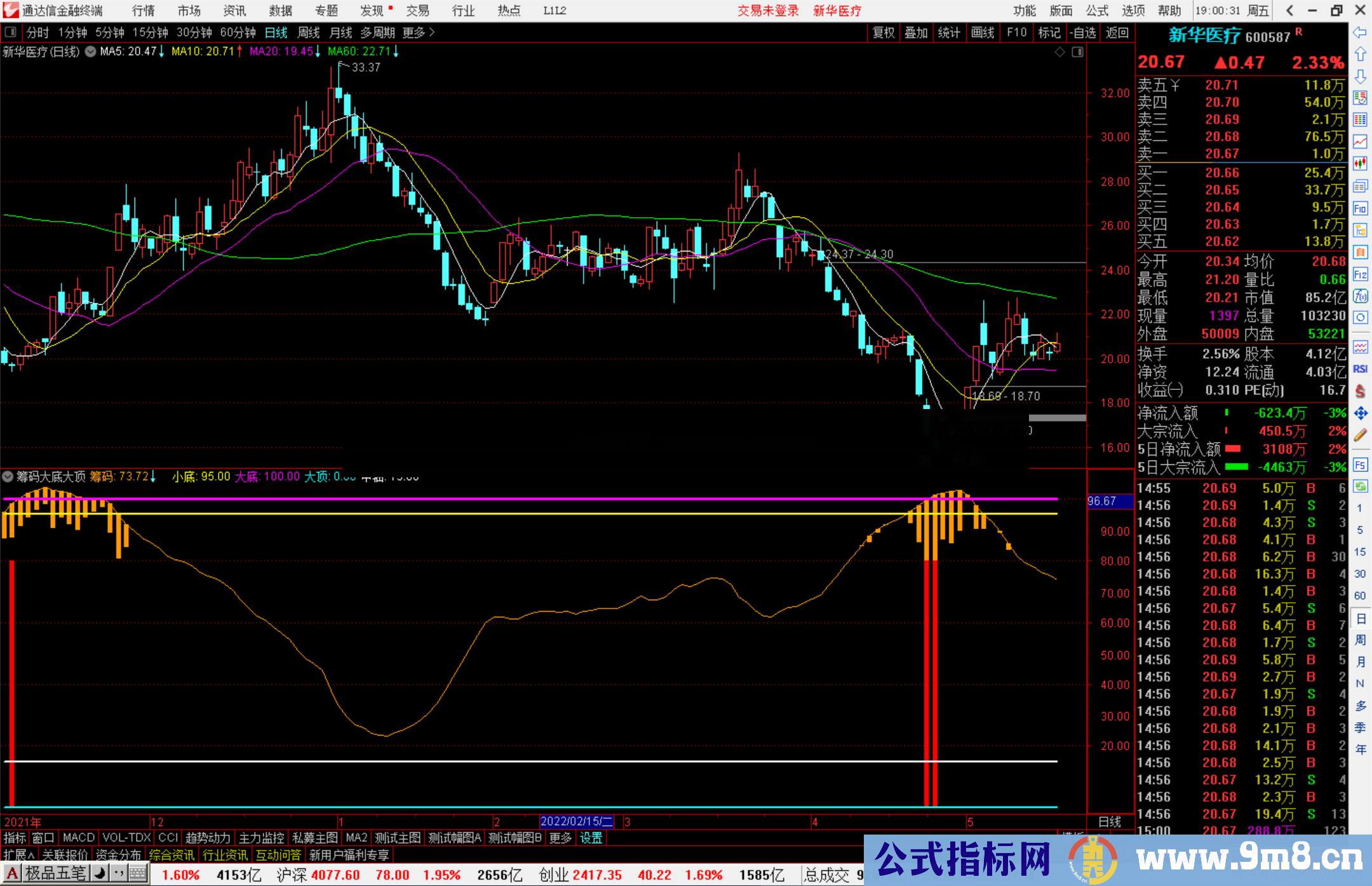
Task: Click the trend line chart icon in sidebar
Action: [1360, 142]
